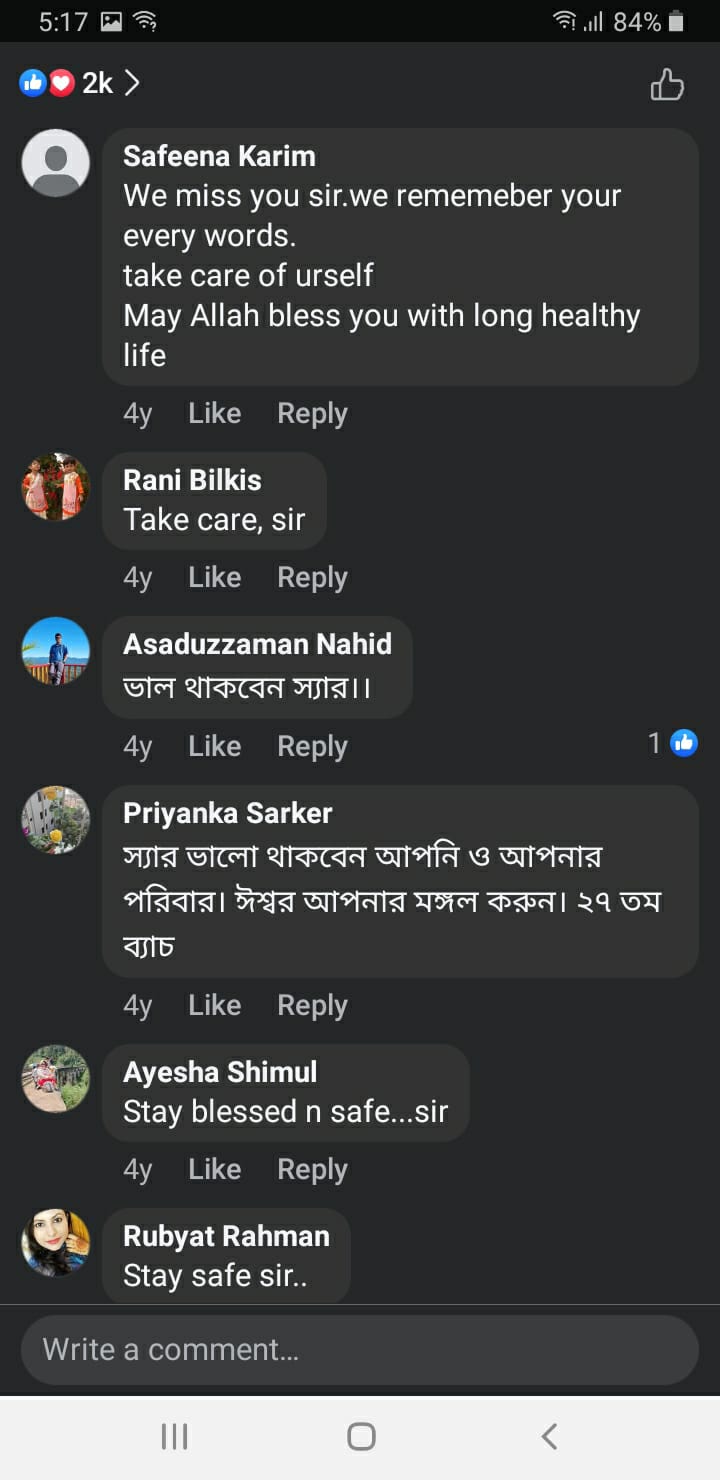Open Ayesha Shimul's profile picture
This screenshot has height=1480, width=720.
[56, 1079]
